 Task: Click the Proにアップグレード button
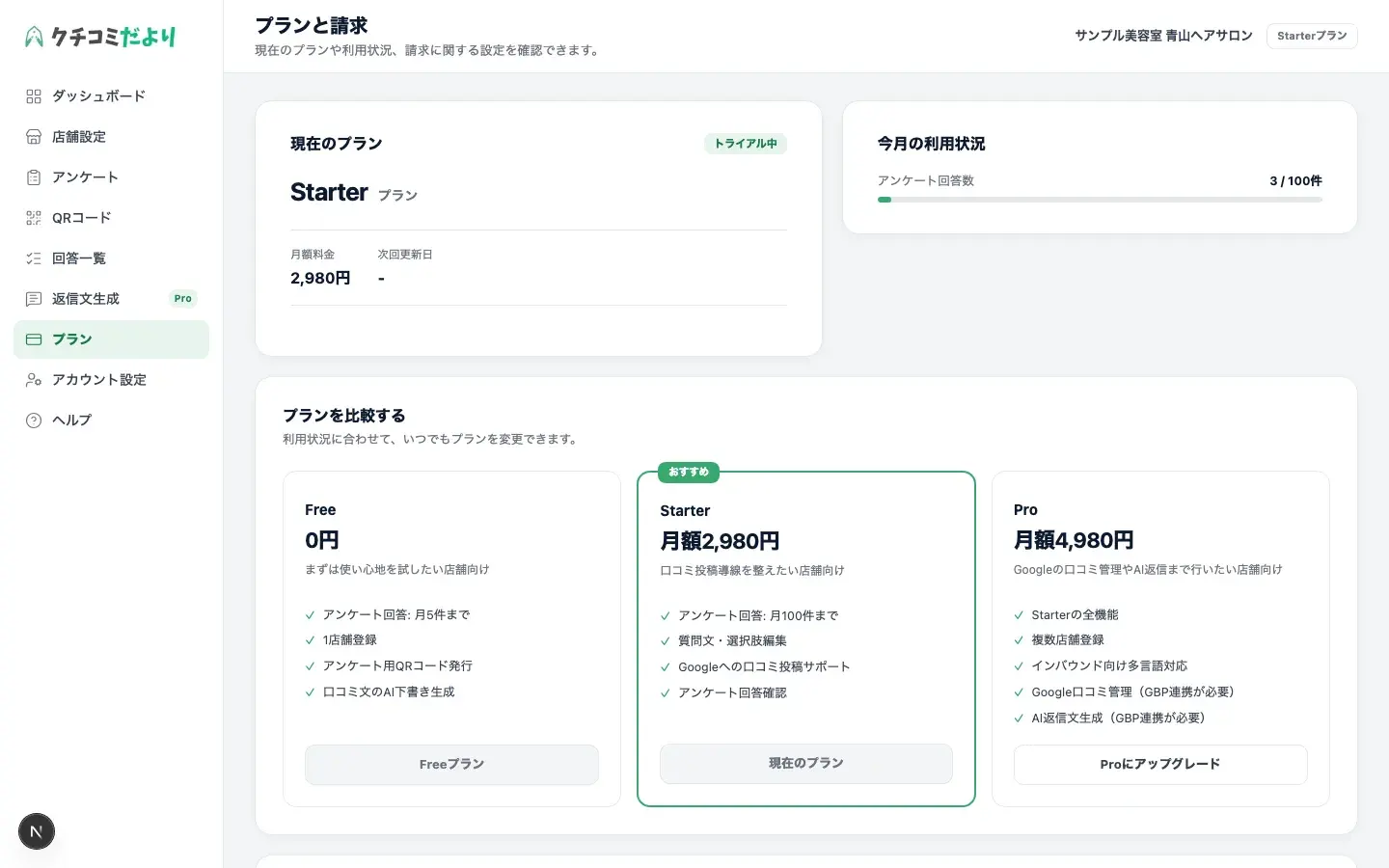tap(1160, 764)
